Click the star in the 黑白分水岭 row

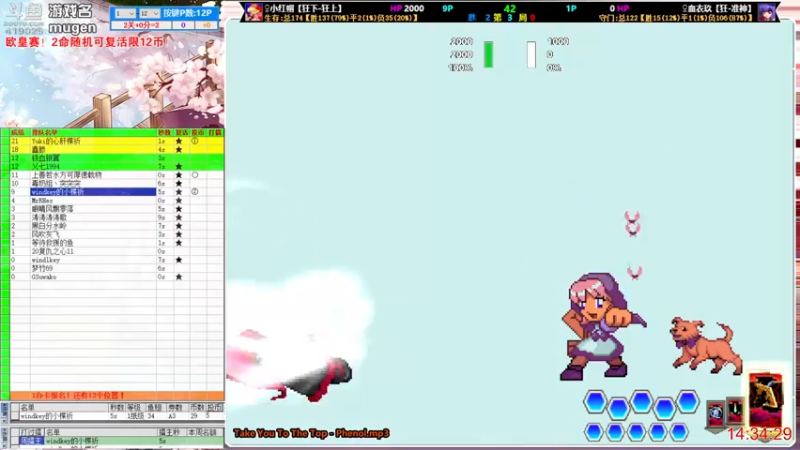tap(179, 226)
